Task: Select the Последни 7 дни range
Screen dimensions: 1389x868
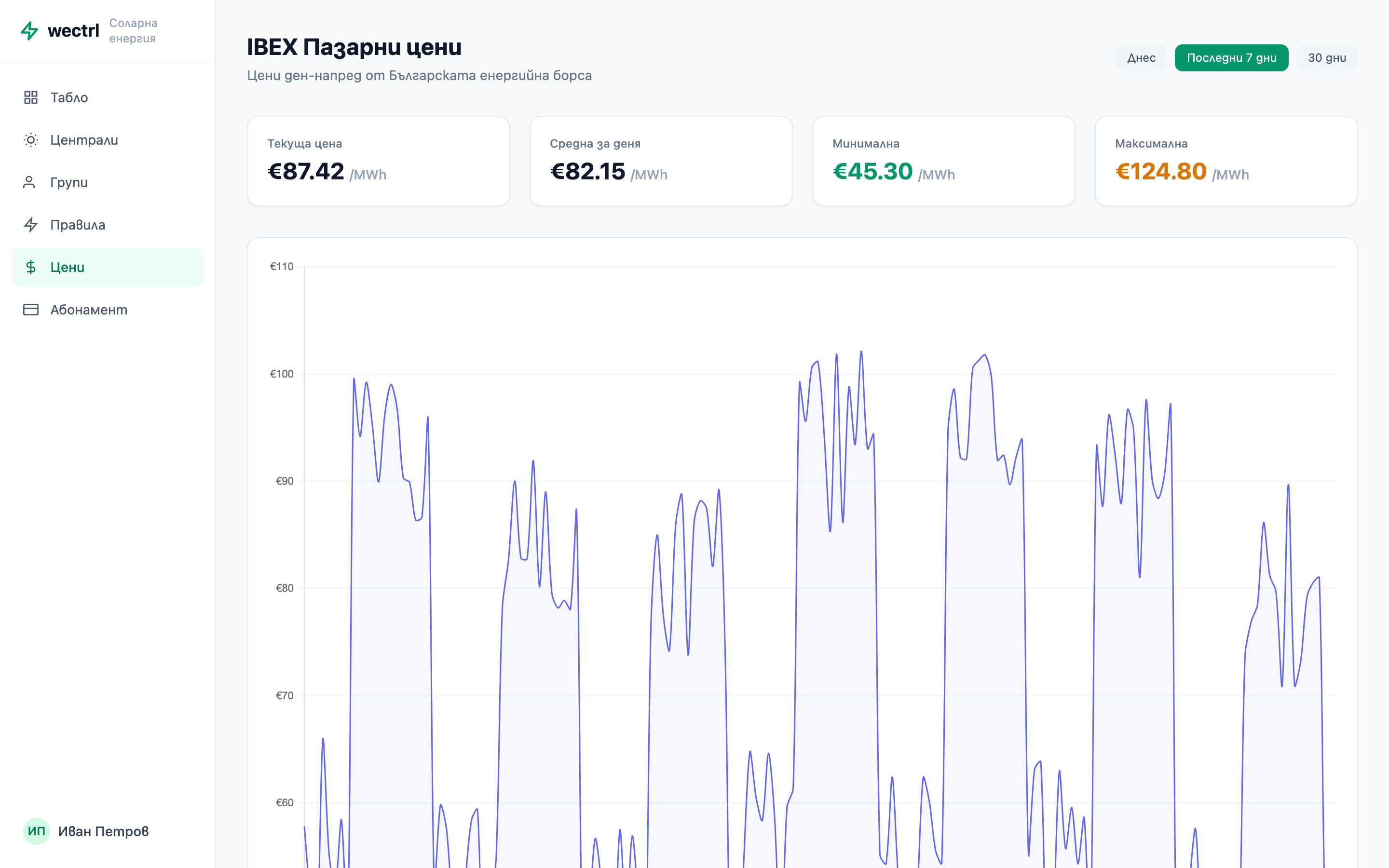Action: click(x=1232, y=57)
